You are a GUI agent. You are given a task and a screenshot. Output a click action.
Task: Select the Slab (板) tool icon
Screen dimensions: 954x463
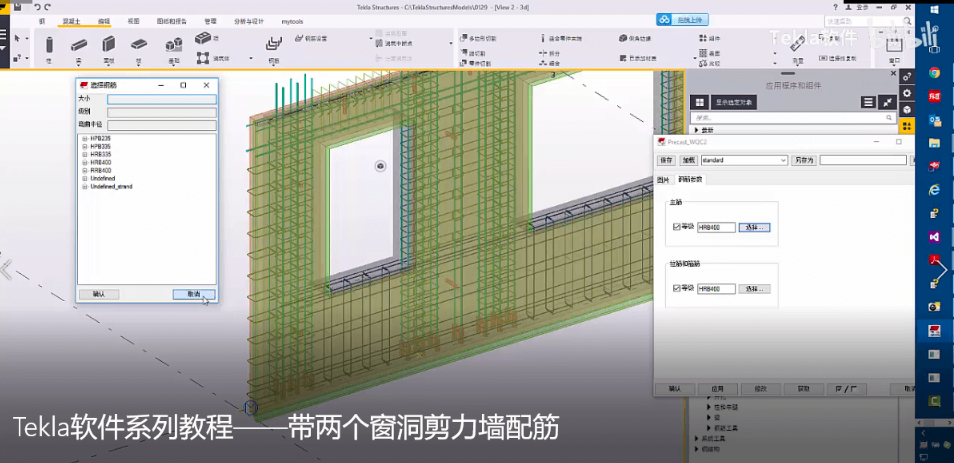coord(139,44)
